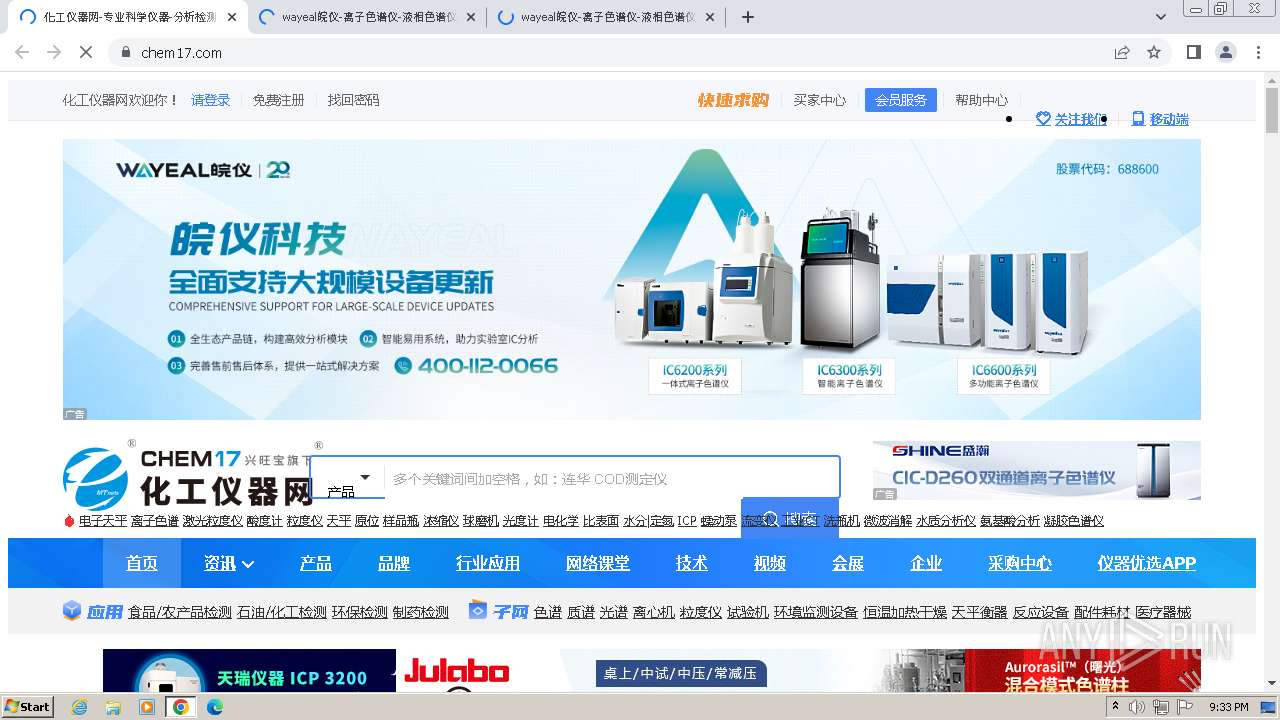Open 帮助中心 help center

point(981,100)
